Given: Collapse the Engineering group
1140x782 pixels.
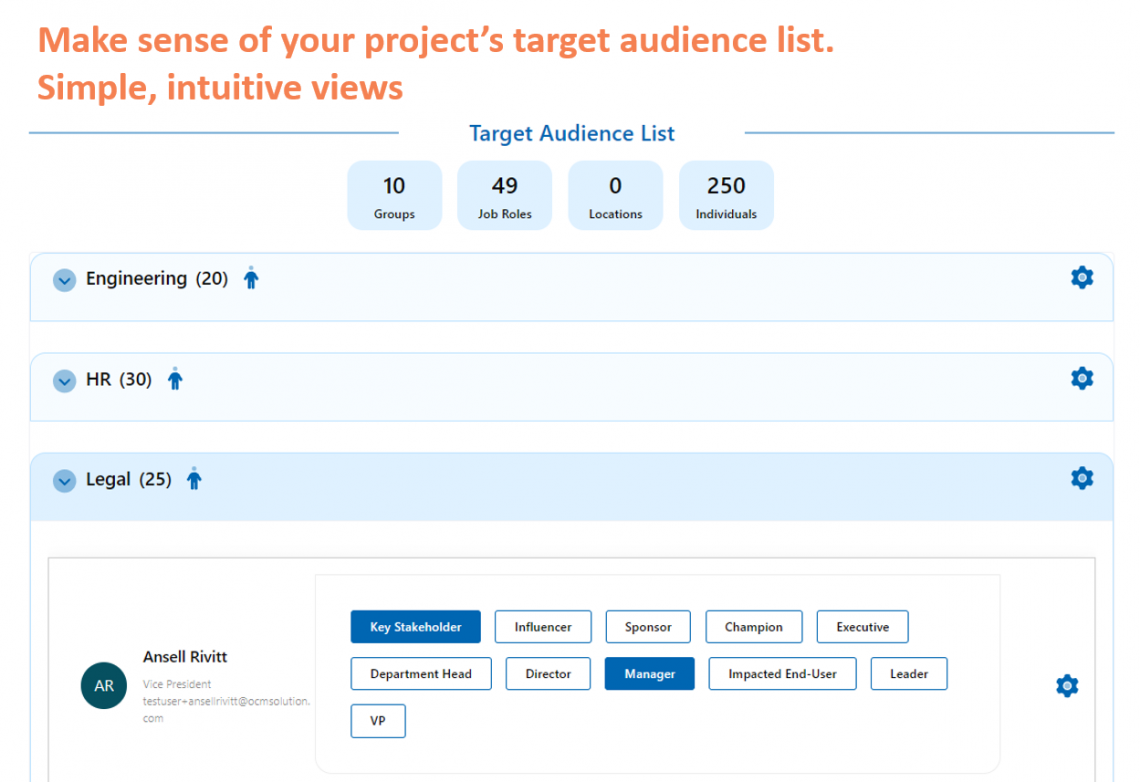Looking at the screenshot, I should pyautogui.click(x=64, y=280).
